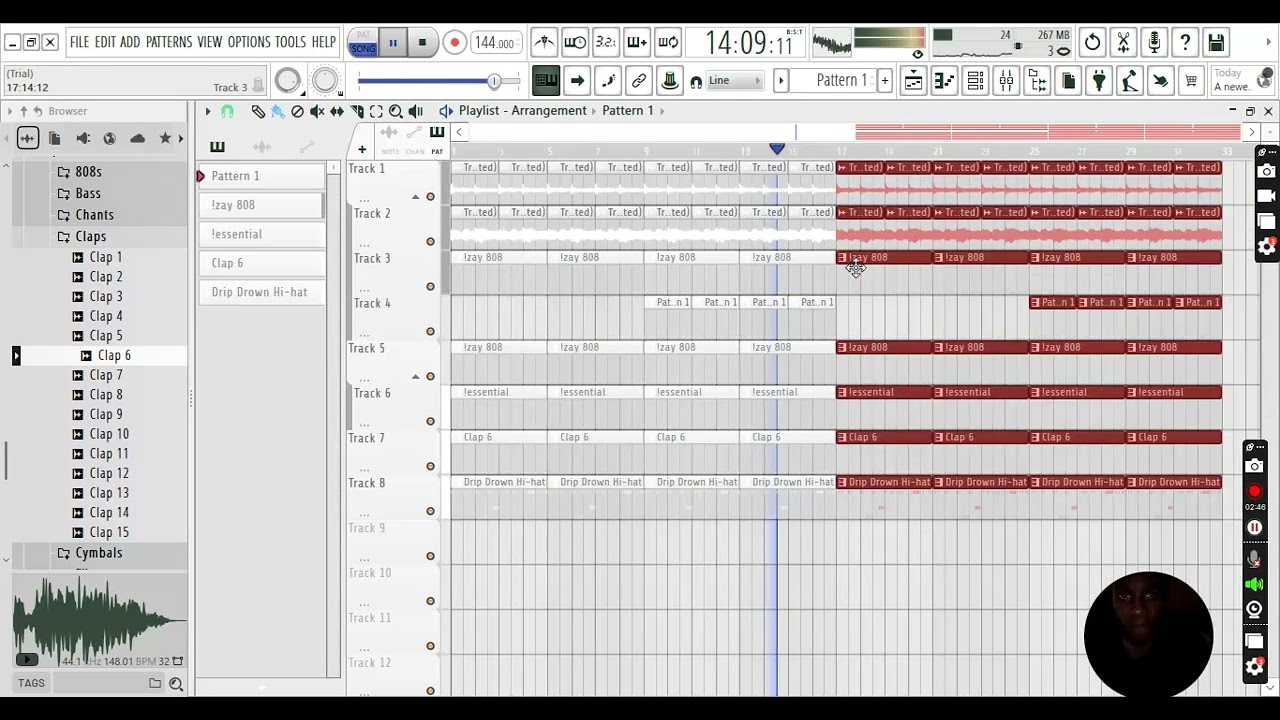Select the playlist delete tool
The height and width of the screenshot is (720, 1280).
297,111
